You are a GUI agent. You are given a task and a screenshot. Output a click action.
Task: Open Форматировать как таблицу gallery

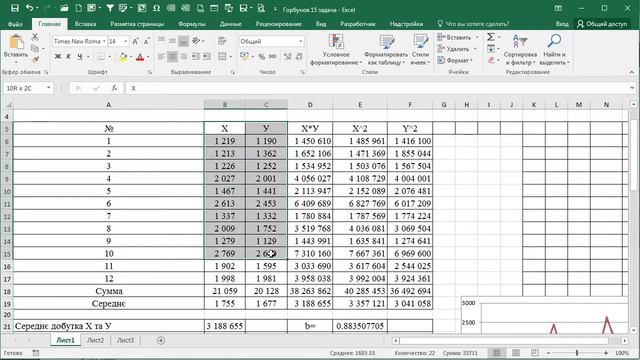386,50
